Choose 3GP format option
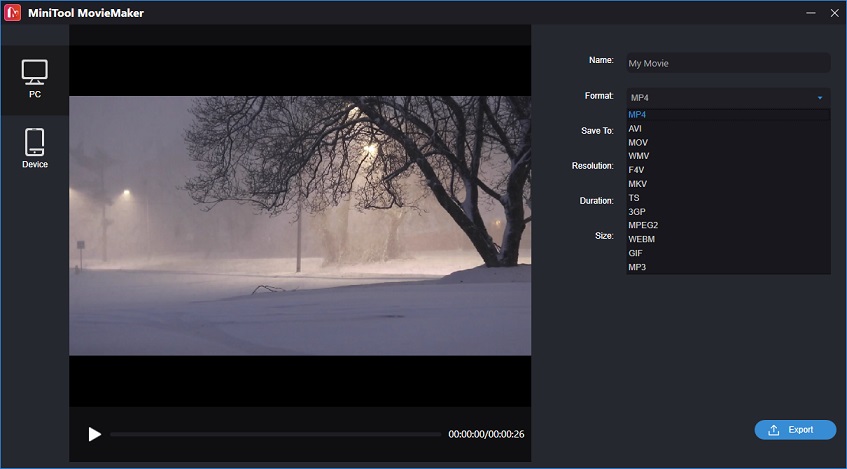 pos(728,212)
